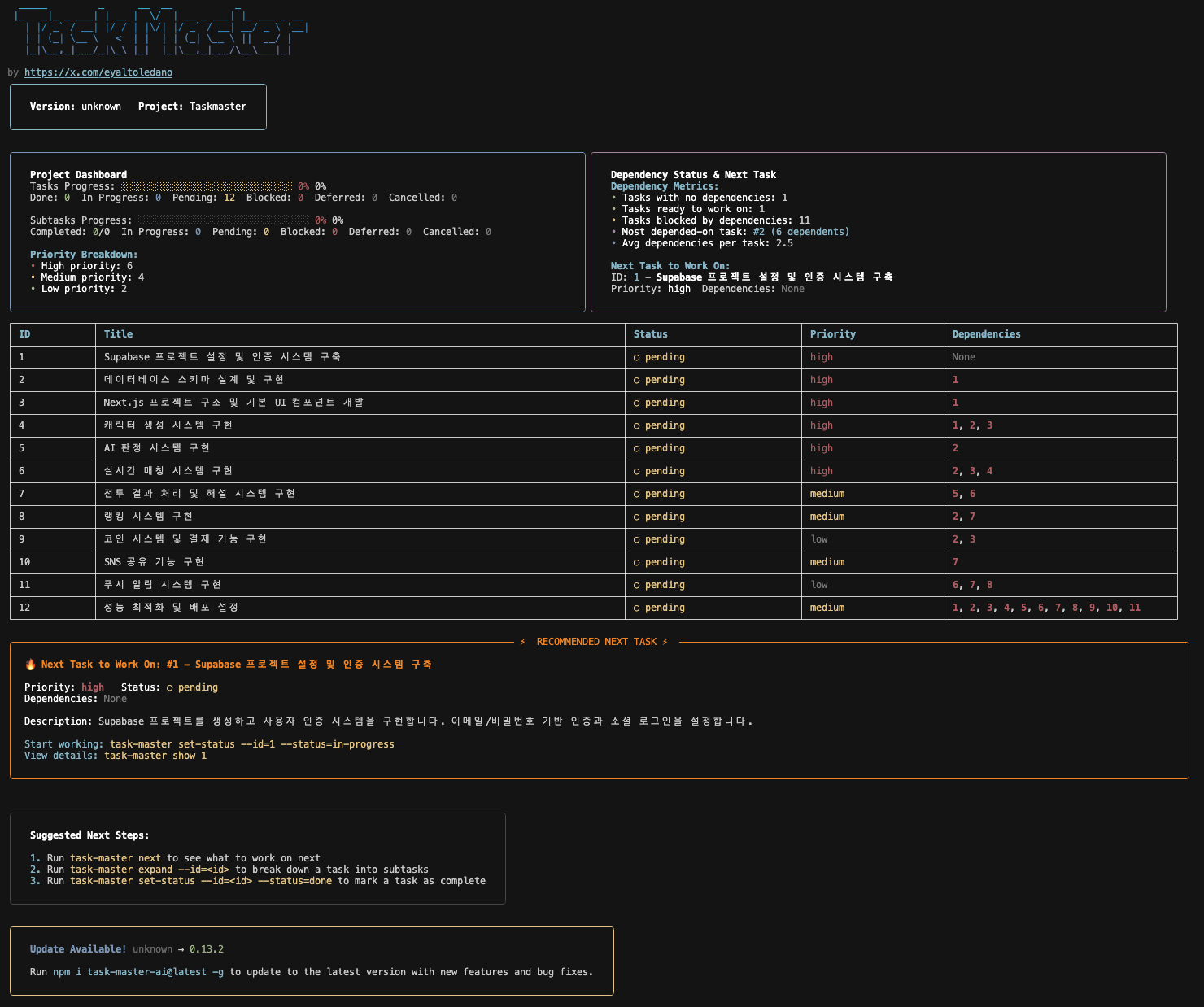Click the pending circle icon in task 5 row
This screenshot has height=1007, width=1204.
pyautogui.click(x=637, y=448)
